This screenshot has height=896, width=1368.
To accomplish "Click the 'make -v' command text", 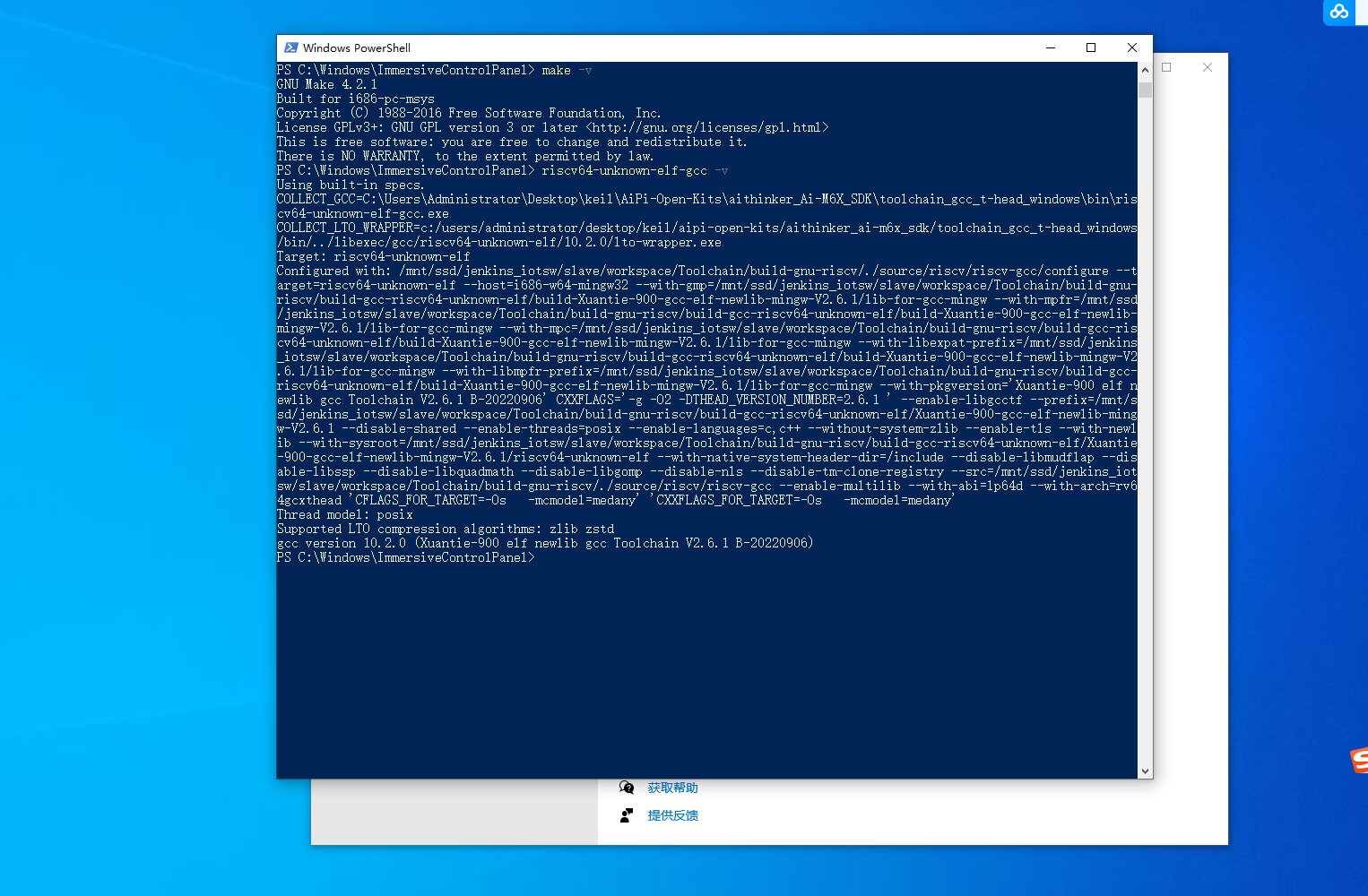I will tap(567, 70).
